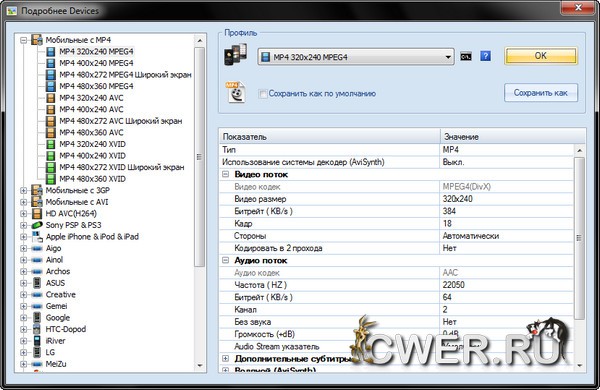The width and height of the screenshot is (600, 390).
Task: Collapse the Мобильные с MP4 tree node
Action: click(x=24, y=40)
